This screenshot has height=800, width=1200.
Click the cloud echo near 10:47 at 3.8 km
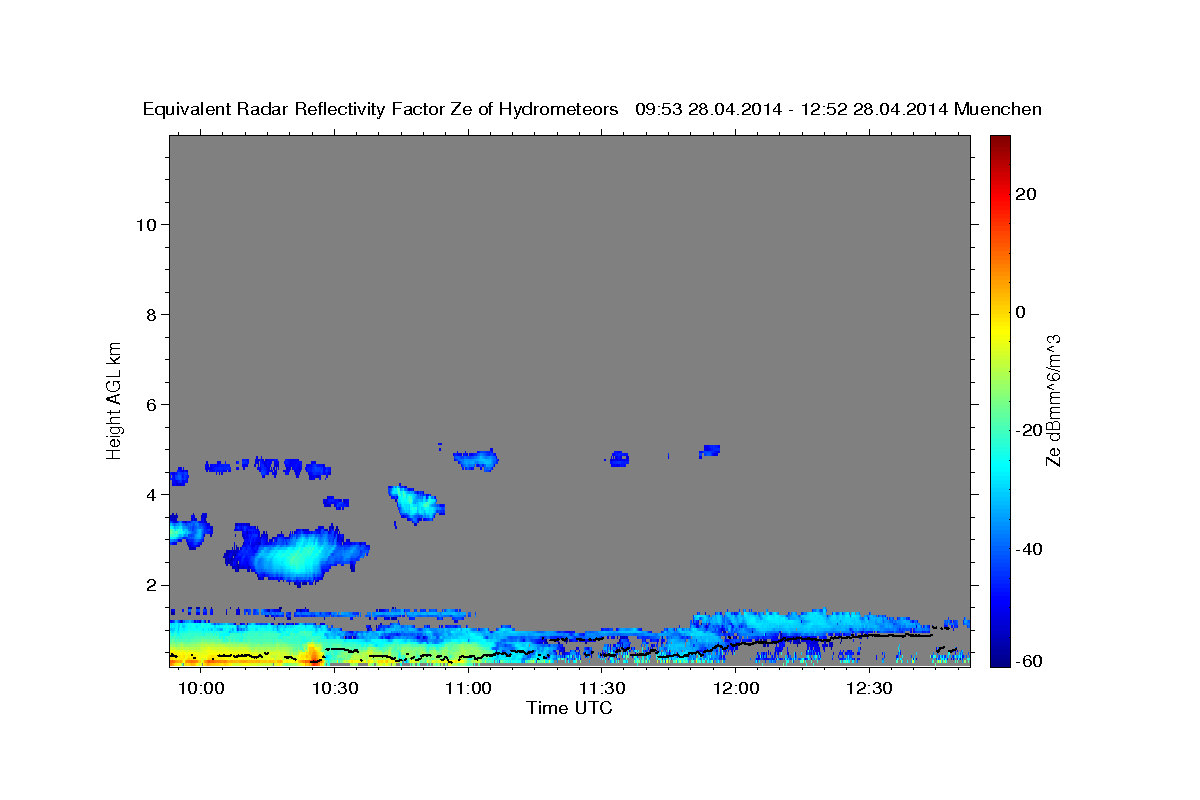tap(417, 504)
